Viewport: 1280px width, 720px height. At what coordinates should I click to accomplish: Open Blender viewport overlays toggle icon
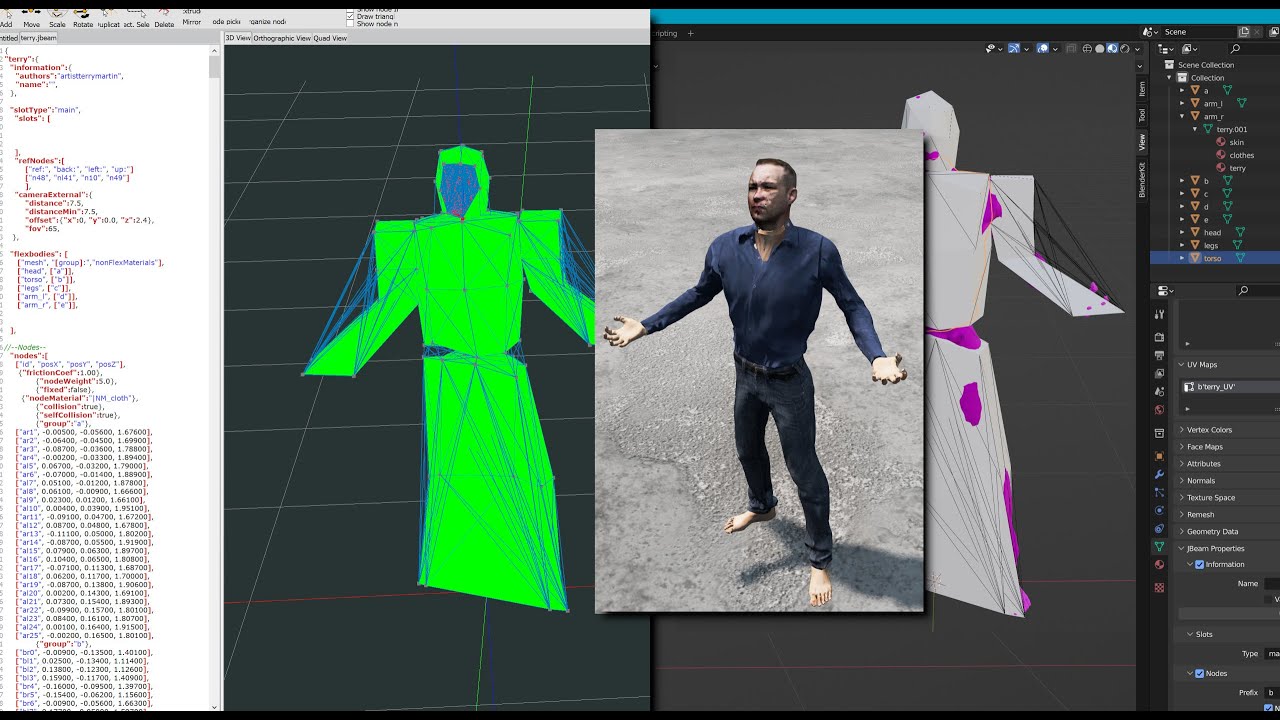(x=1043, y=48)
